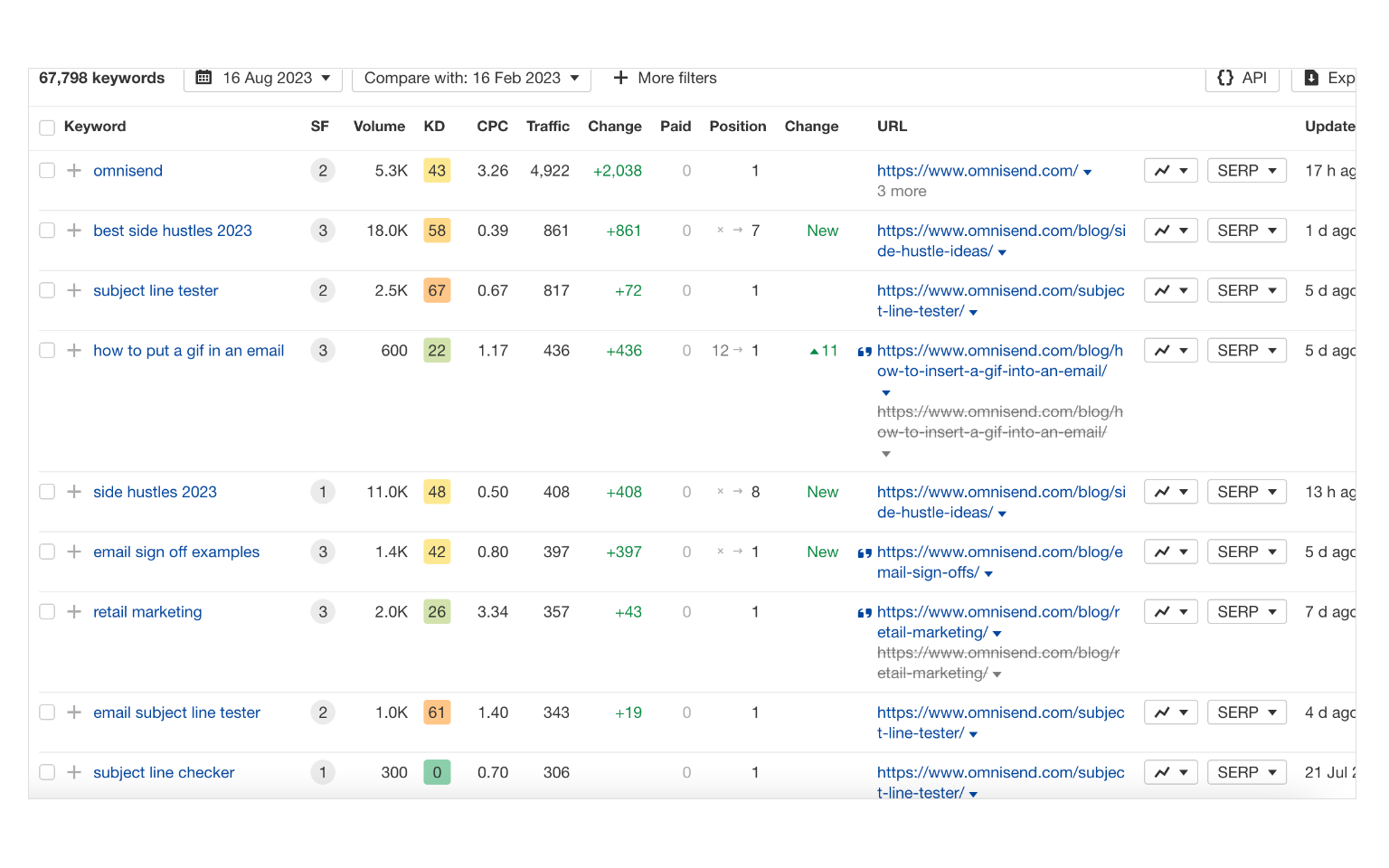Open SERP dropdown for subject line tester row

(1247, 290)
